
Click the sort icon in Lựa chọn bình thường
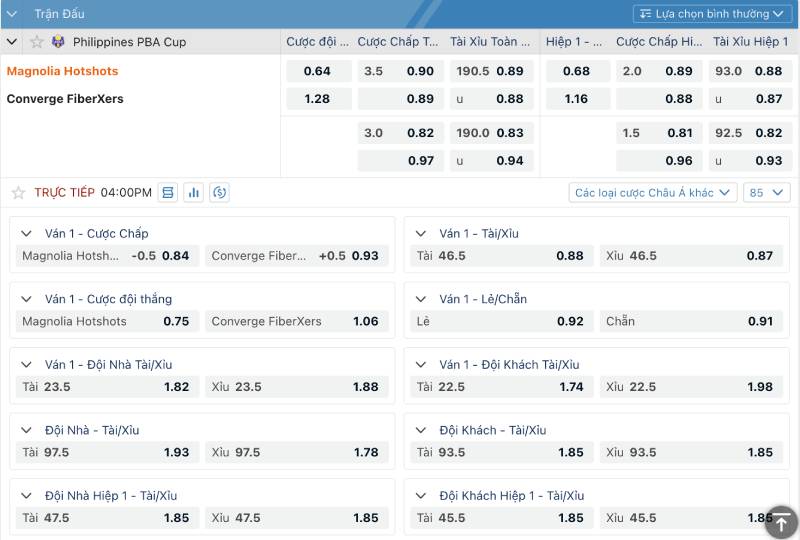click(644, 14)
